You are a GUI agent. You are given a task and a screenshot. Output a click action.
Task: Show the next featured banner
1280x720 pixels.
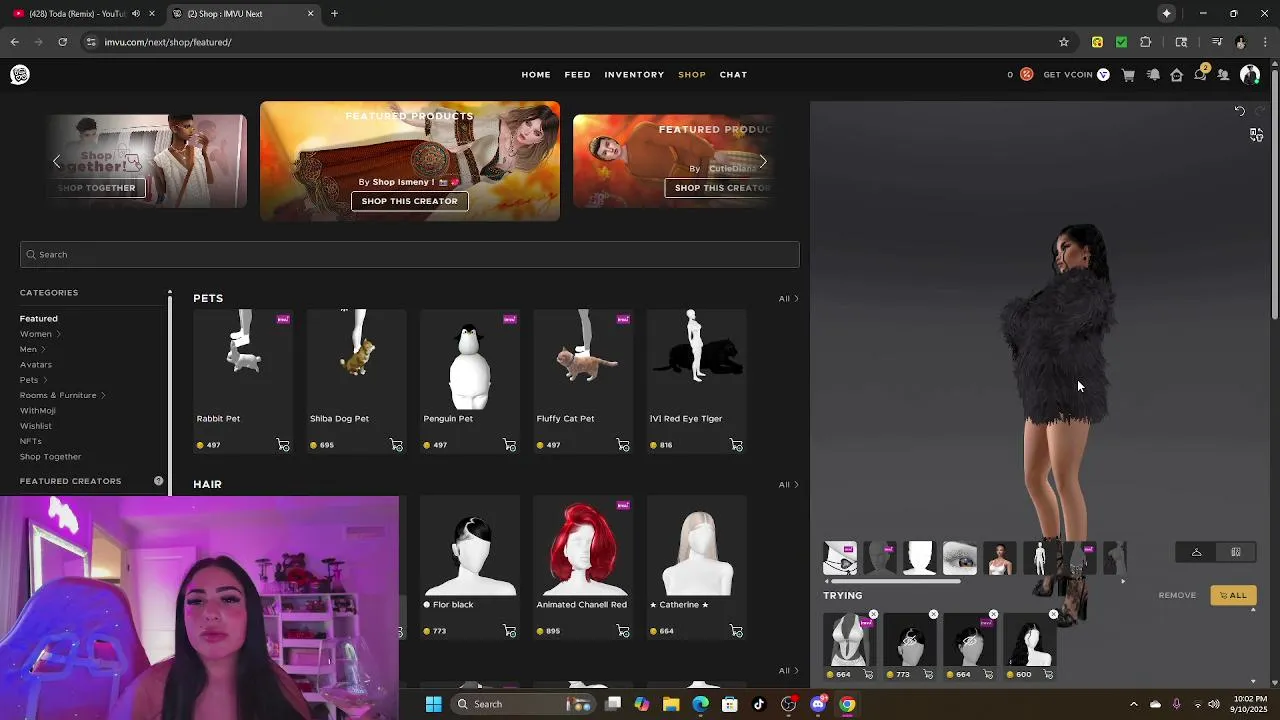coord(763,161)
